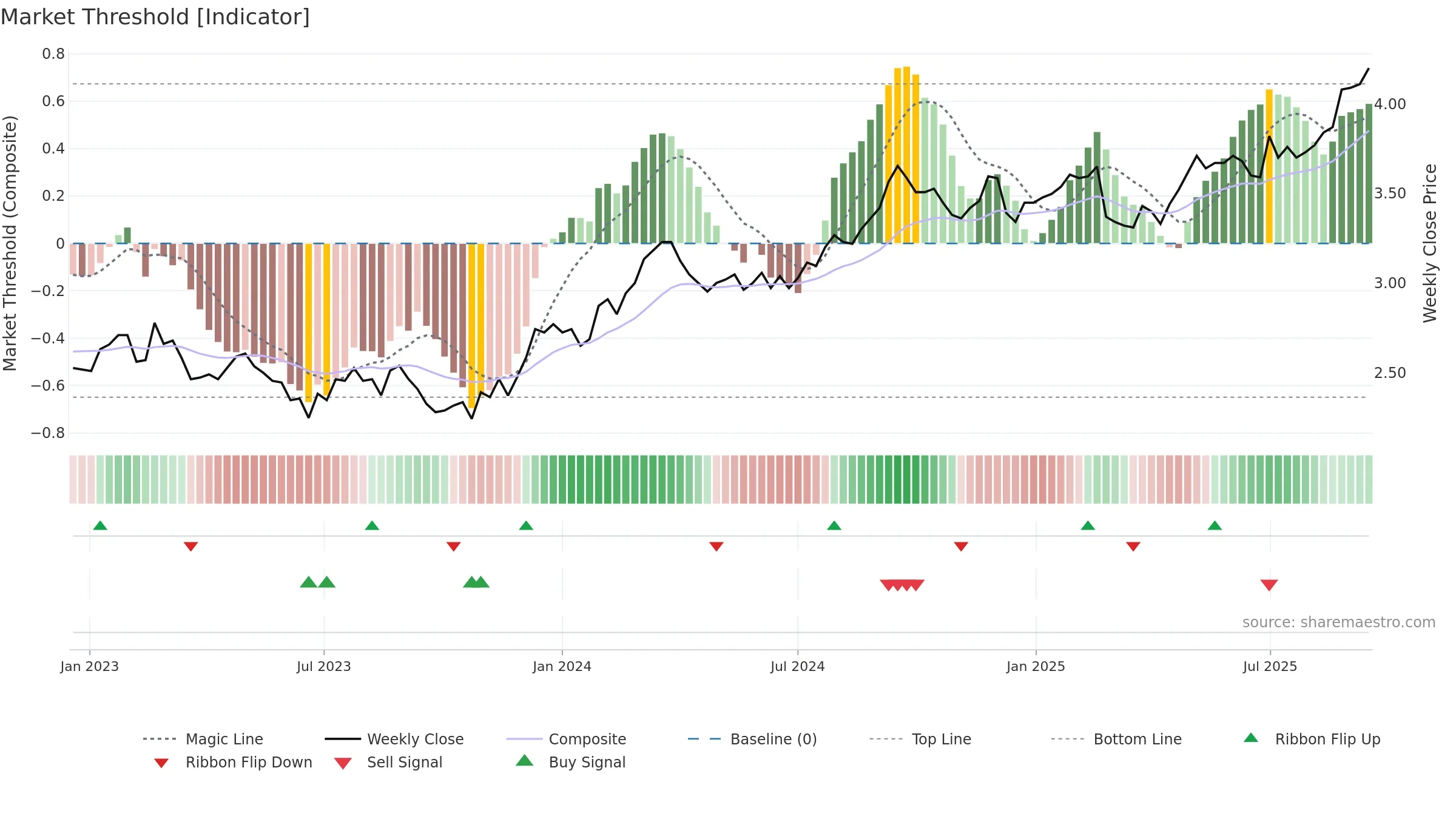Viewport: 1456px width, 819px height.
Task: Click the ribbon flip up marker before Jul 2025
Action: [1215, 525]
